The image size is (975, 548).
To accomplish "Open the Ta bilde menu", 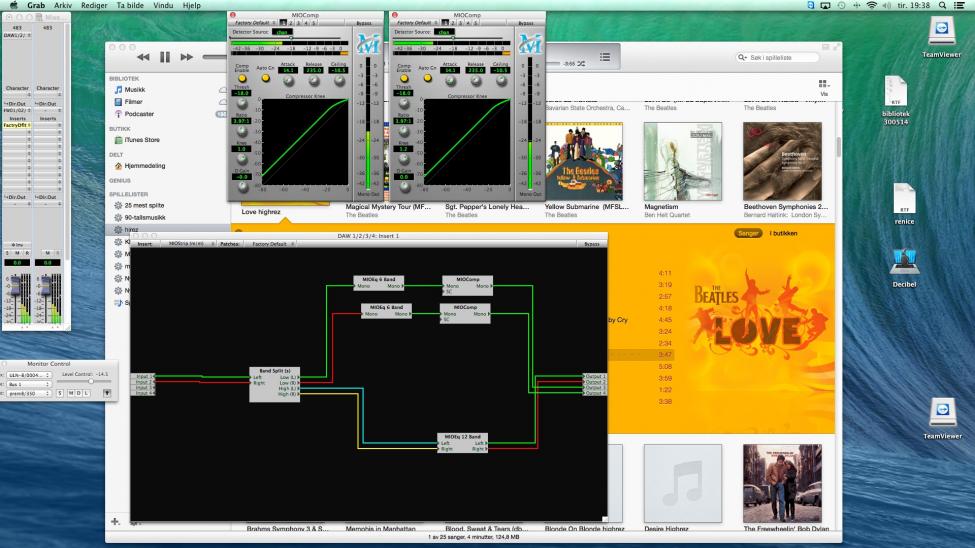I will coord(130,5).
